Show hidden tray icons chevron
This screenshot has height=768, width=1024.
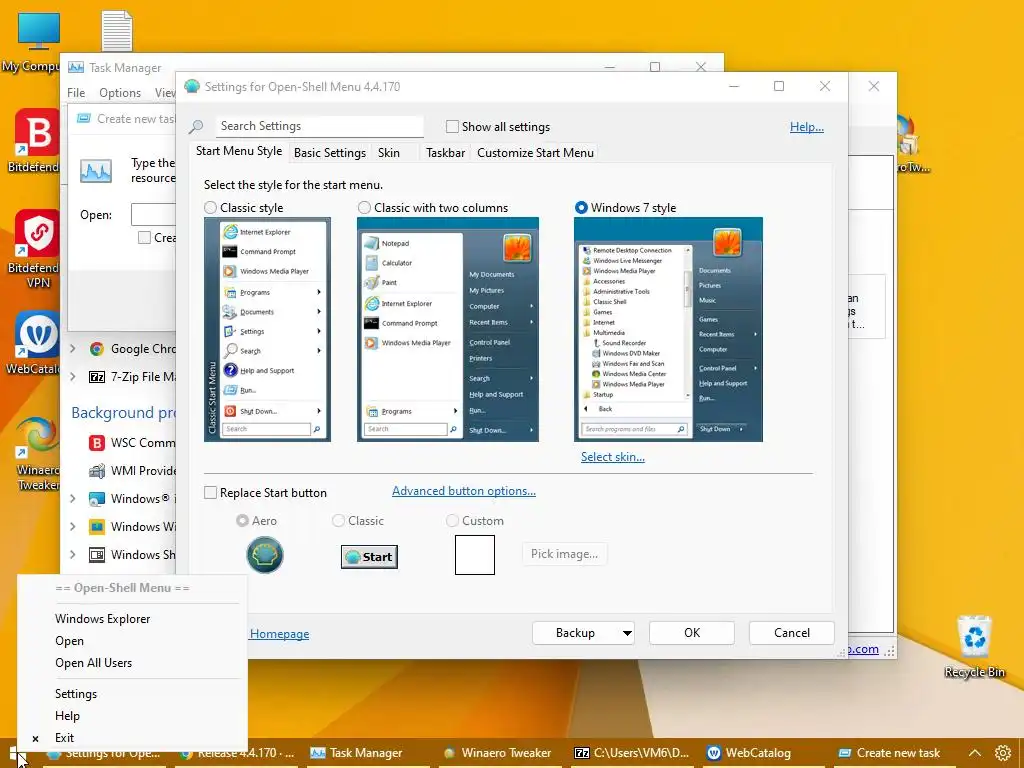point(974,753)
